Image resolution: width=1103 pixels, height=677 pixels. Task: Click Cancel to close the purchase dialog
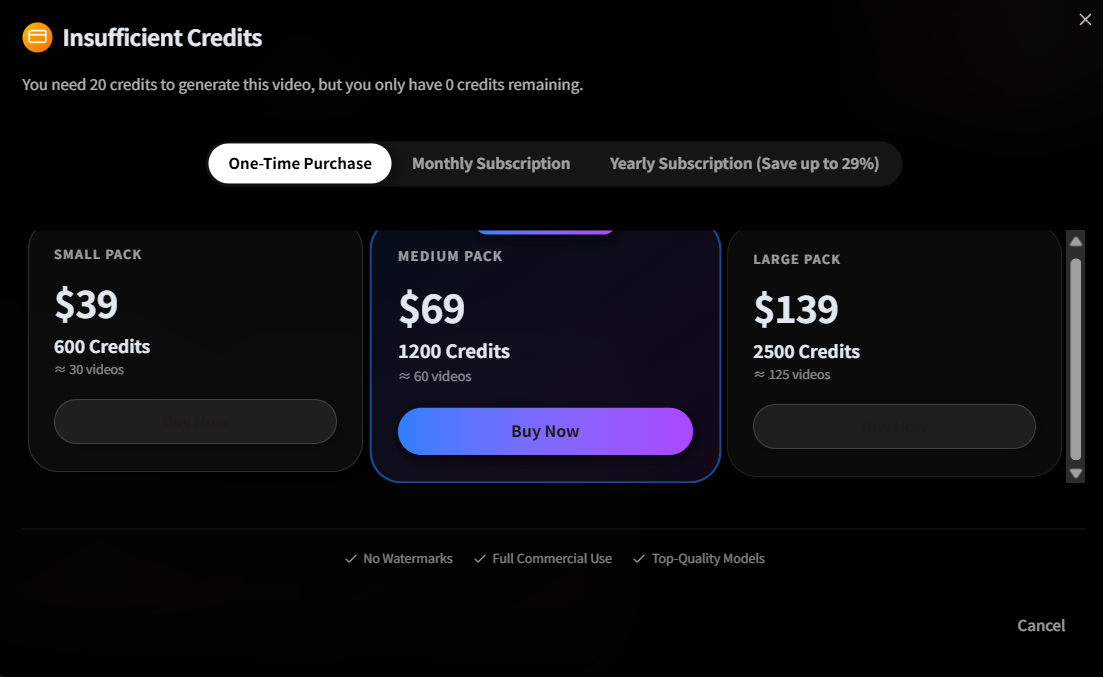coord(1040,625)
